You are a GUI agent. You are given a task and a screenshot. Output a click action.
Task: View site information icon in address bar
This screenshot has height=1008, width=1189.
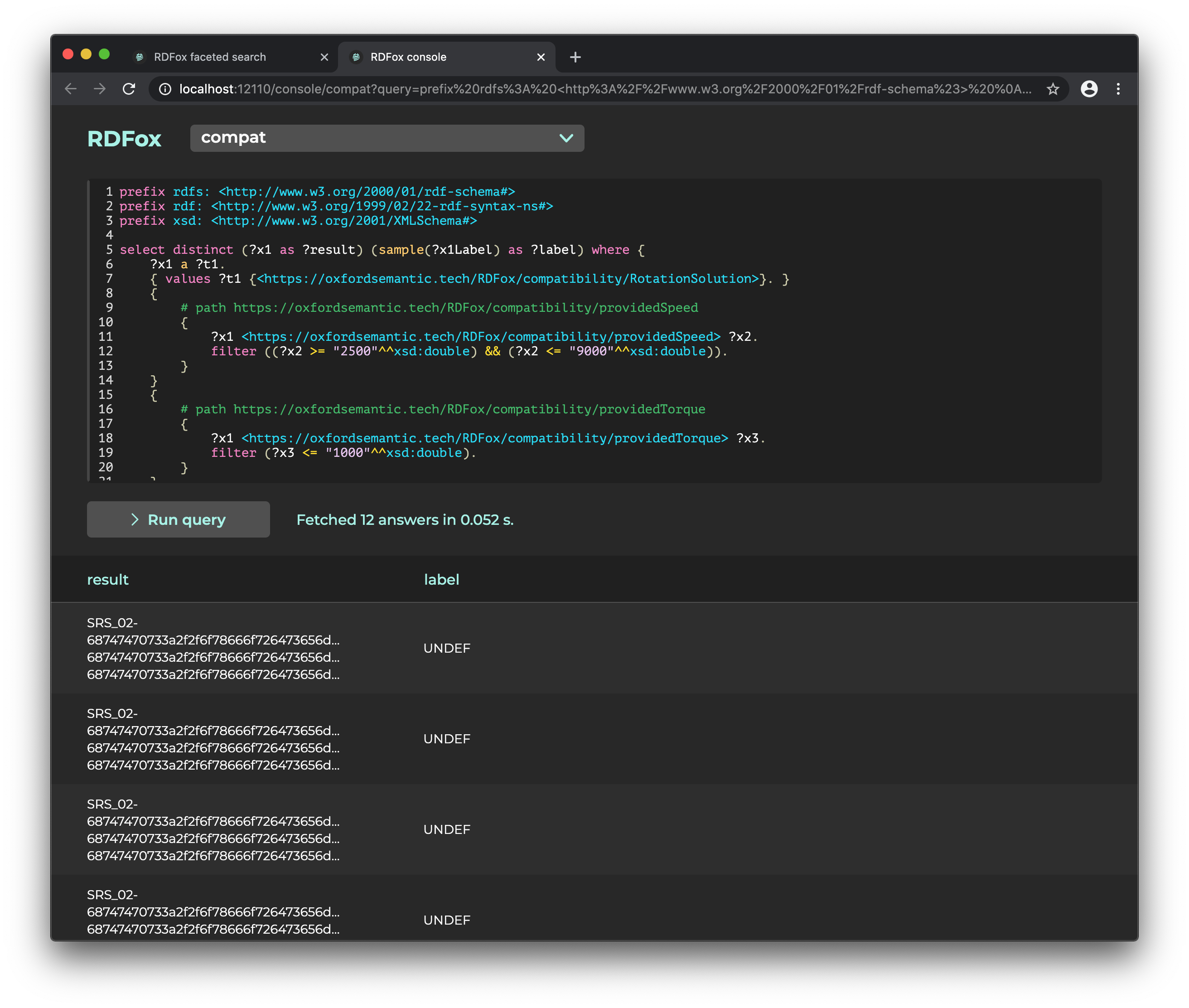click(165, 89)
